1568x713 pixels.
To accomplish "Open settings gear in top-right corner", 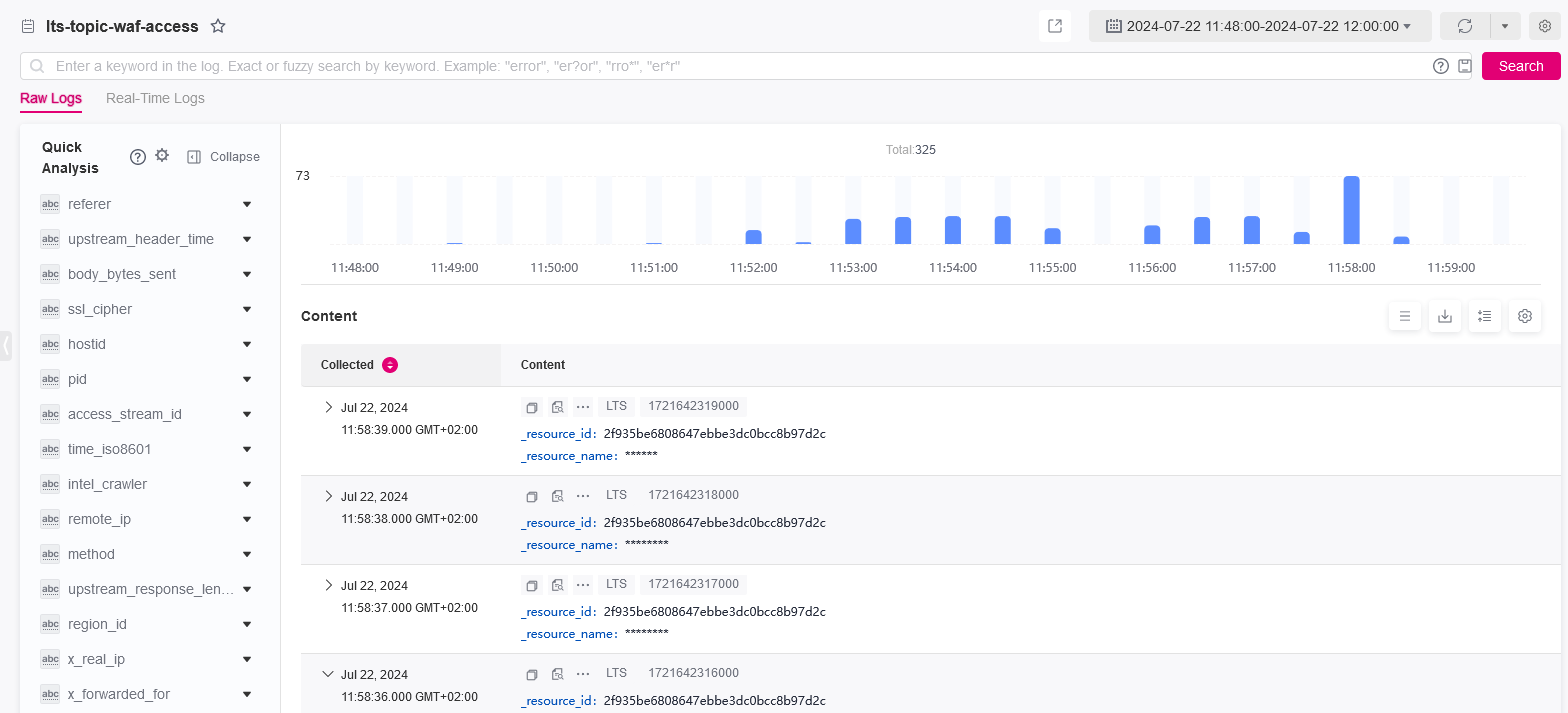I will click(x=1544, y=26).
